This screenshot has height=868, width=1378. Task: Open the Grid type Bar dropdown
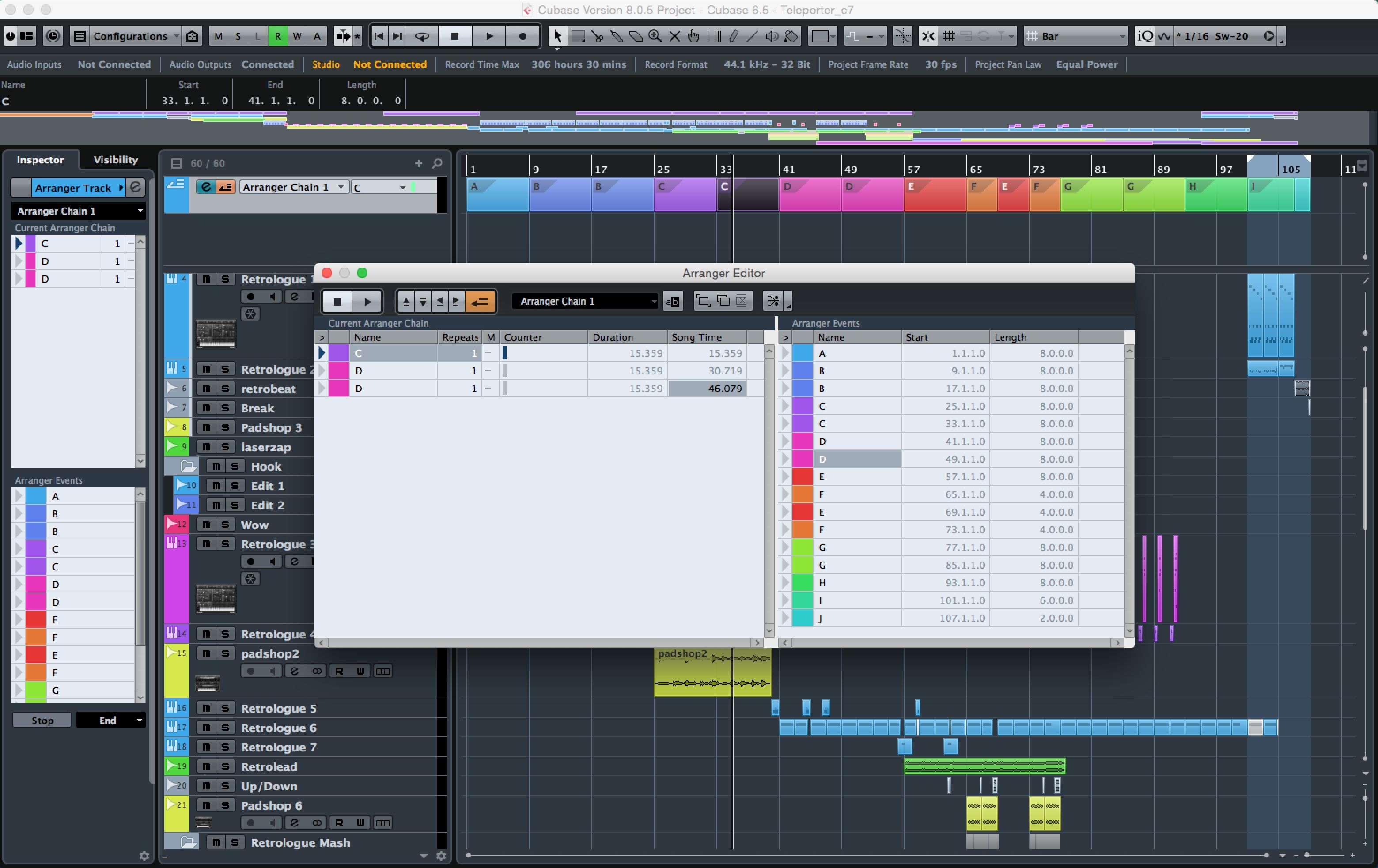(x=1076, y=36)
